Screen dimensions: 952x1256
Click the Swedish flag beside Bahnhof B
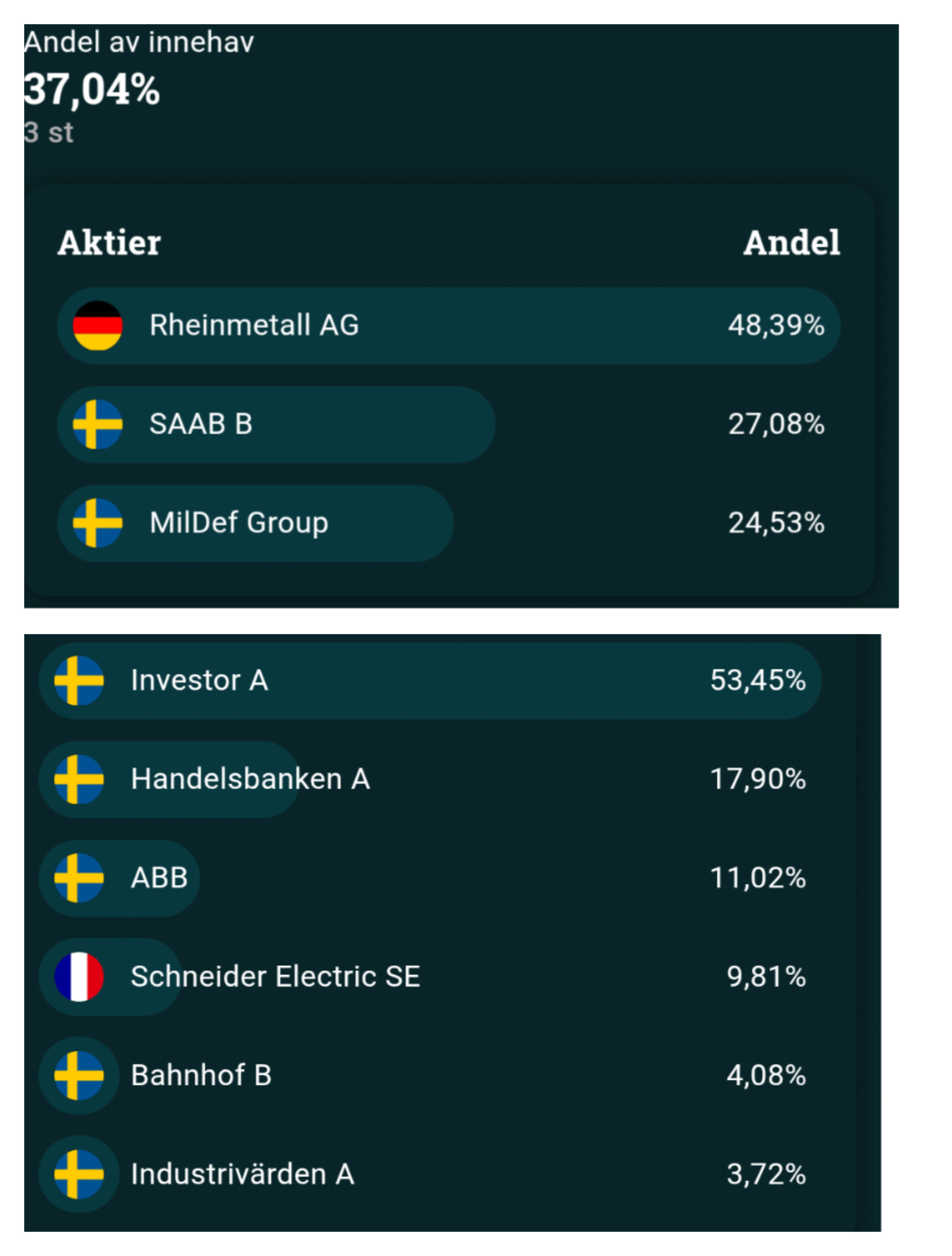[x=79, y=1075]
